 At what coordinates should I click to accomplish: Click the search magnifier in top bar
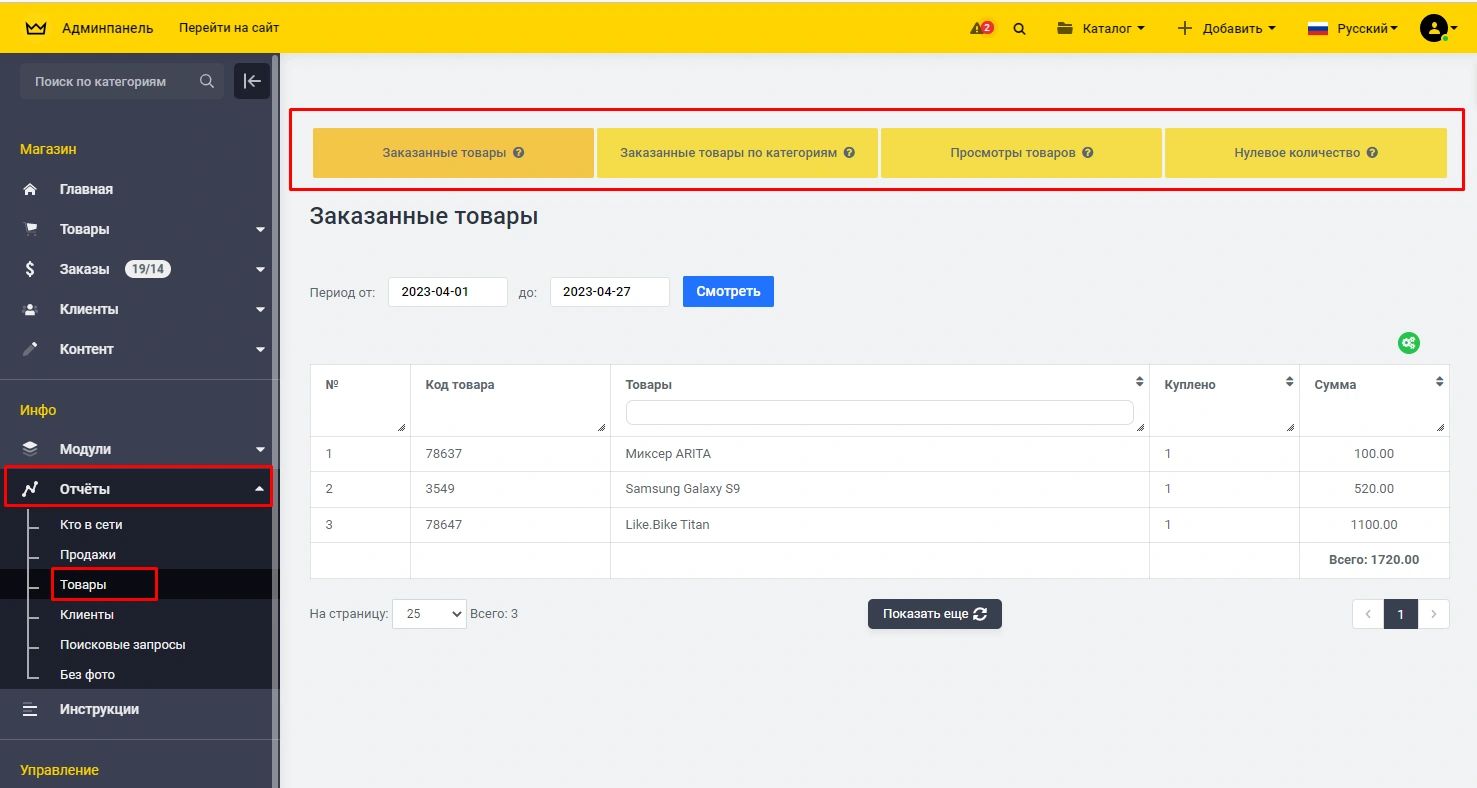coord(1019,29)
